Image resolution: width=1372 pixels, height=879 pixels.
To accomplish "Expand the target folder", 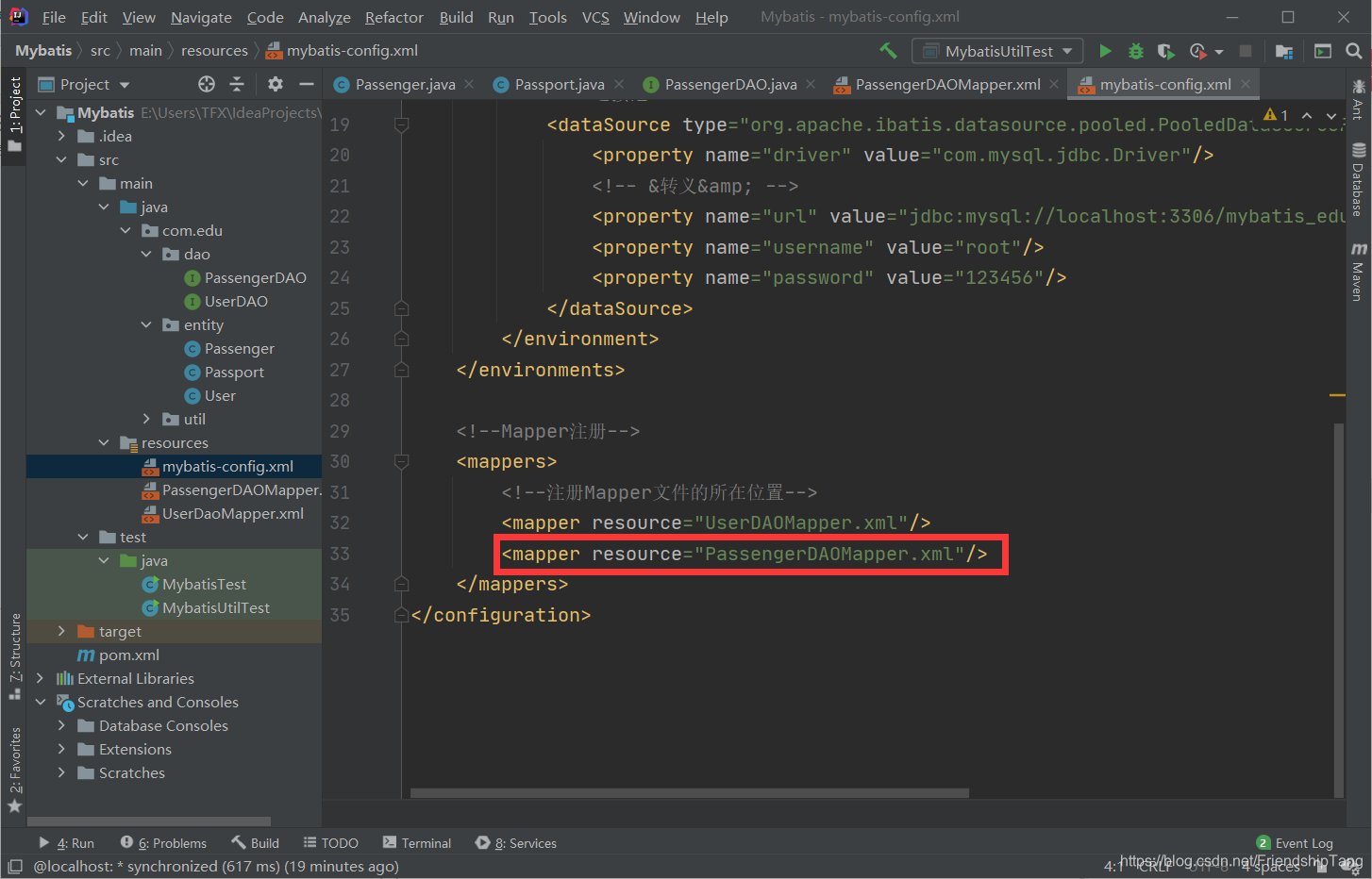I will pyautogui.click(x=61, y=631).
